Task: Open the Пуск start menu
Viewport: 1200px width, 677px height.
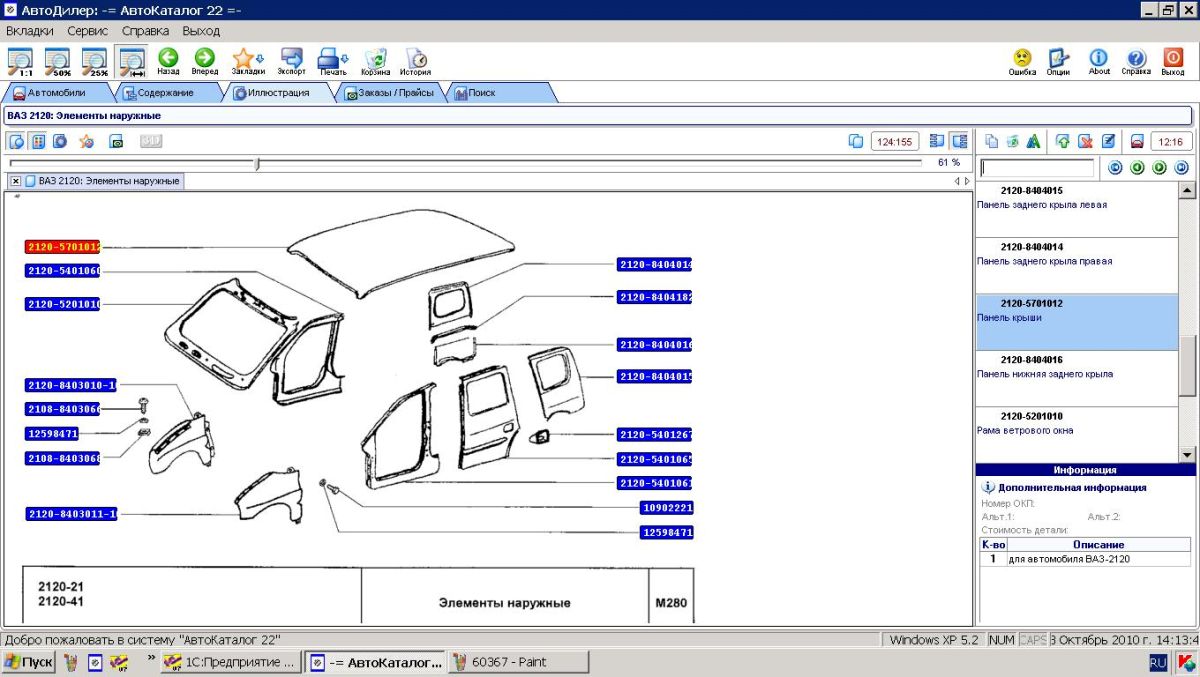Action: click(x=29, y=662)
